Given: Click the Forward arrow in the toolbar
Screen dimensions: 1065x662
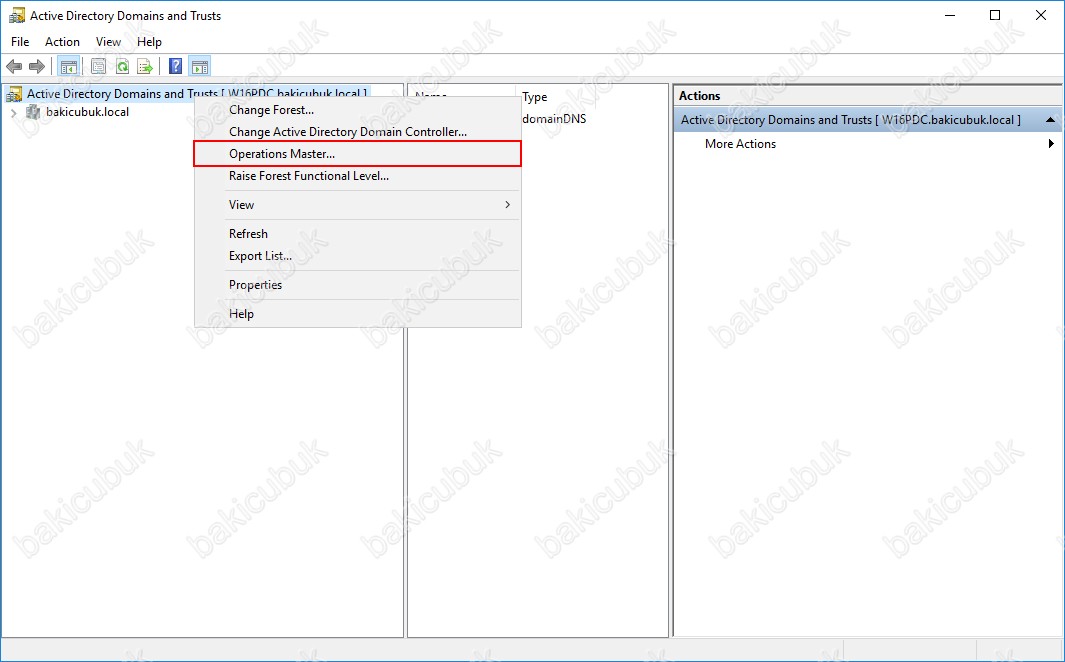Looking at the screenshot, I should [x=37, y=66].
